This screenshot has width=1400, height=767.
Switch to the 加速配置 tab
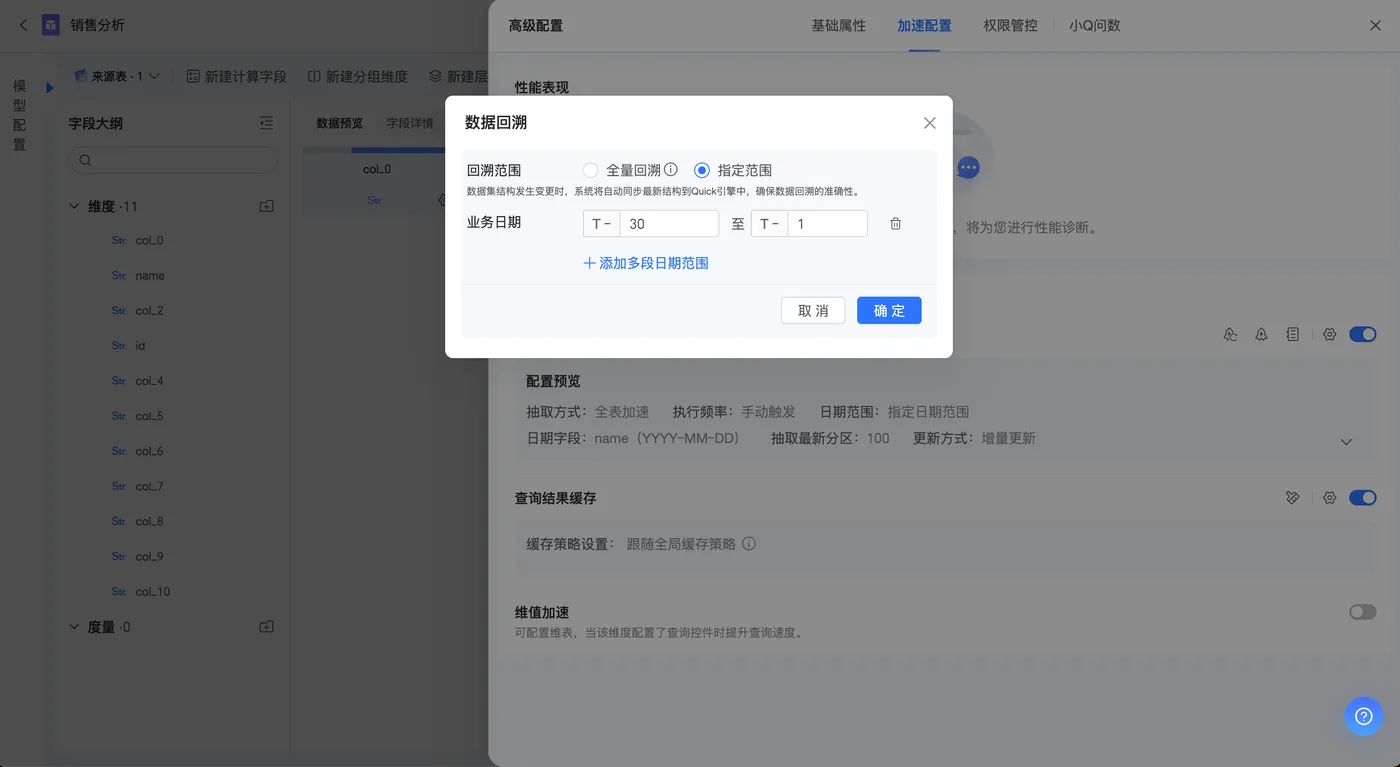tap(924, 25)
